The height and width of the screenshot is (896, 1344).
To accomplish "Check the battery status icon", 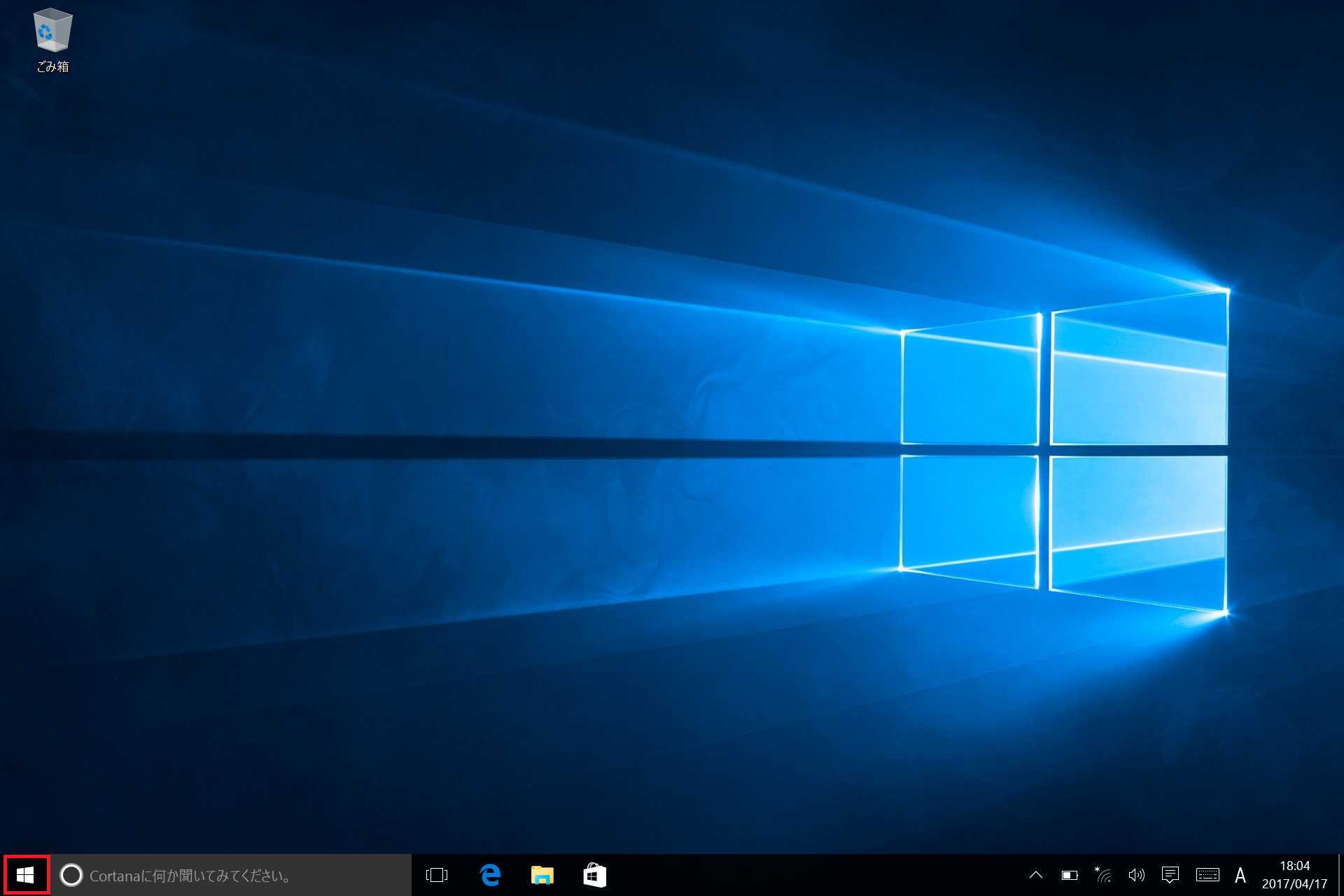I will click(x=1070, y=875).
